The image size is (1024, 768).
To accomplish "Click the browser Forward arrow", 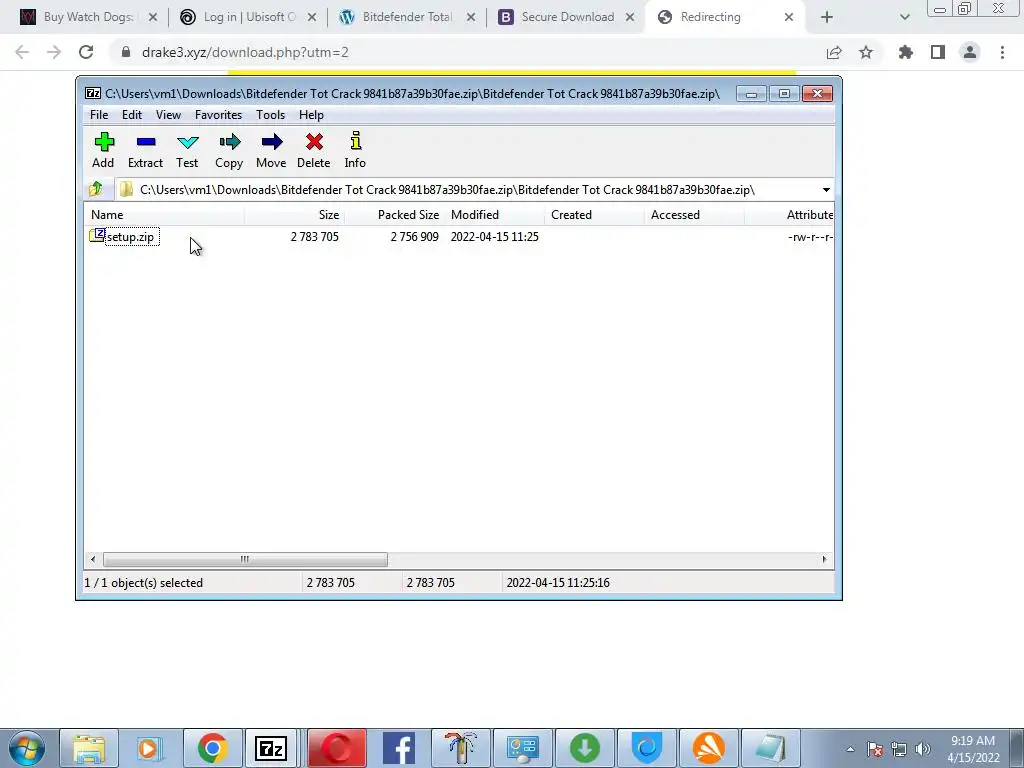I will coord(54,52).
